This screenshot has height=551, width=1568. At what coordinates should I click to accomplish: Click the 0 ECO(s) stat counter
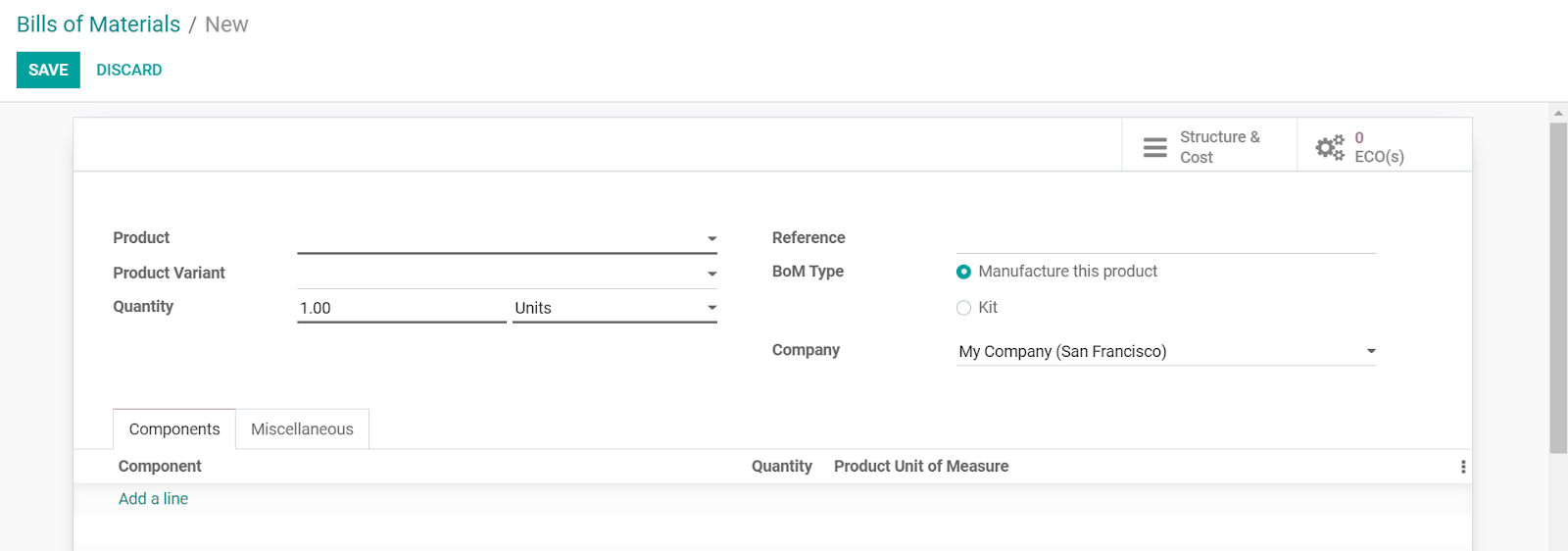(1385, 146)
